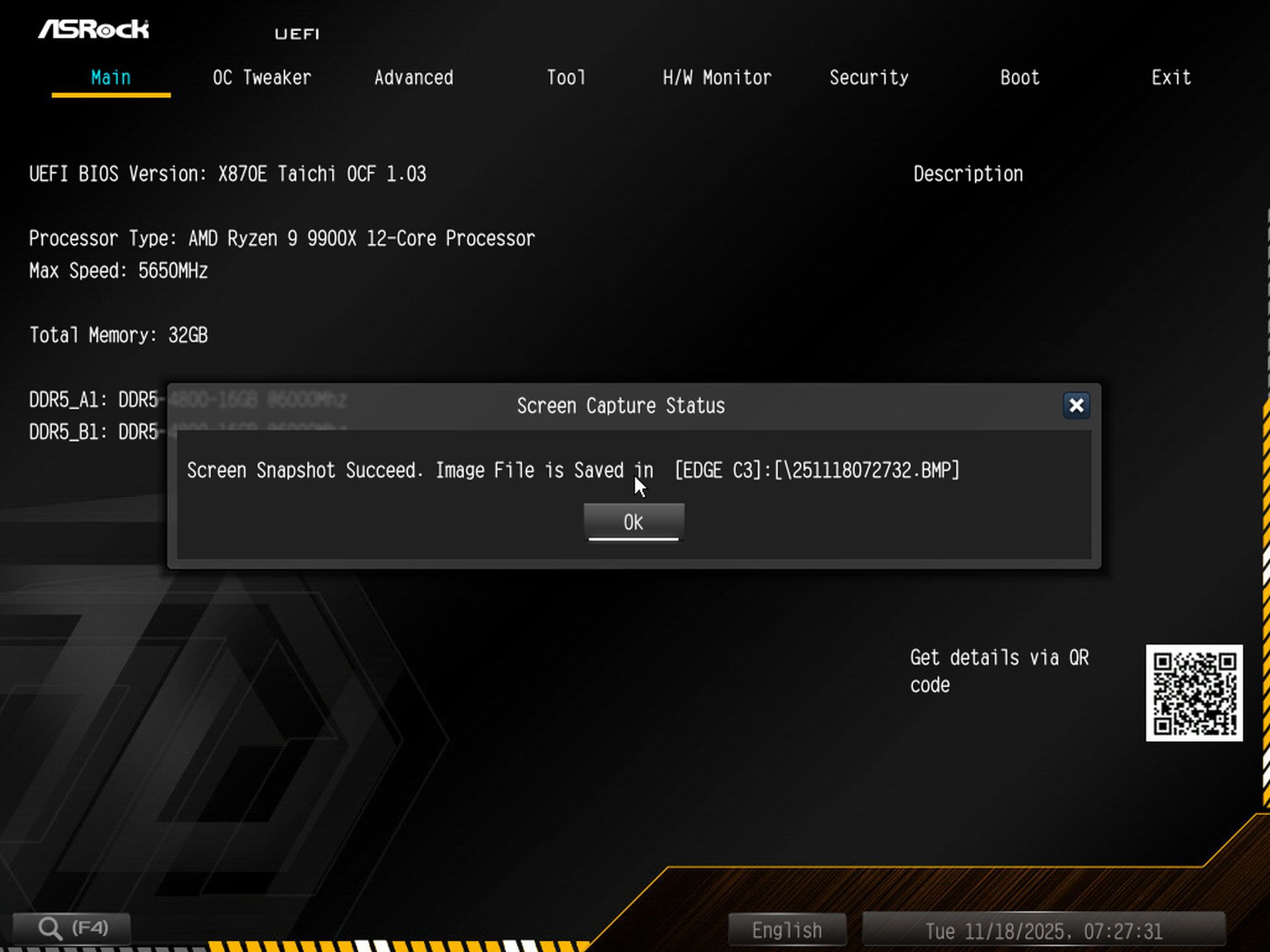
Task: Open the OC Tweaker section
Action: pyautogui.click(x=261, y=77)
